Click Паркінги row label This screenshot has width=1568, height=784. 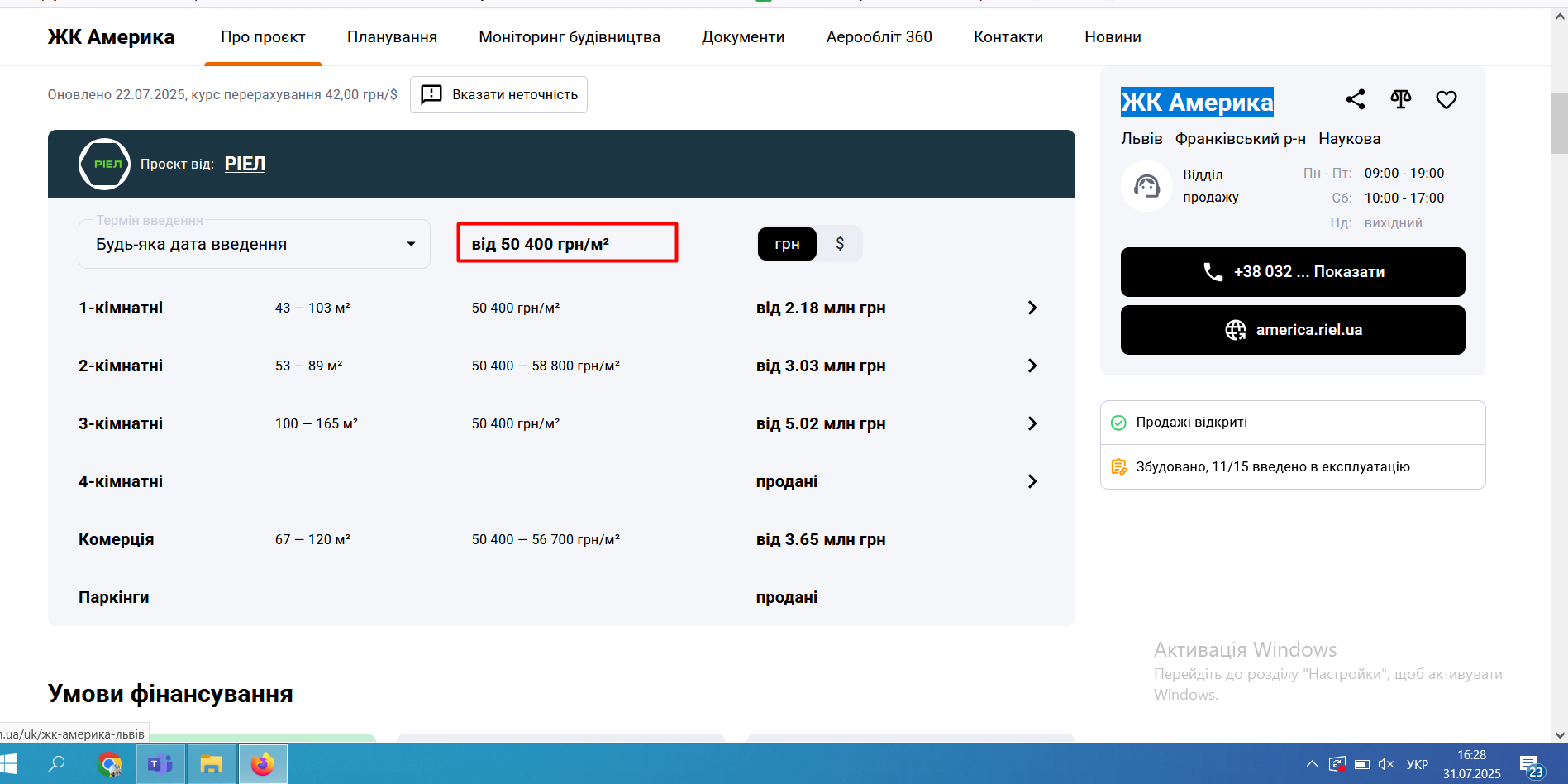pos(114,597)
